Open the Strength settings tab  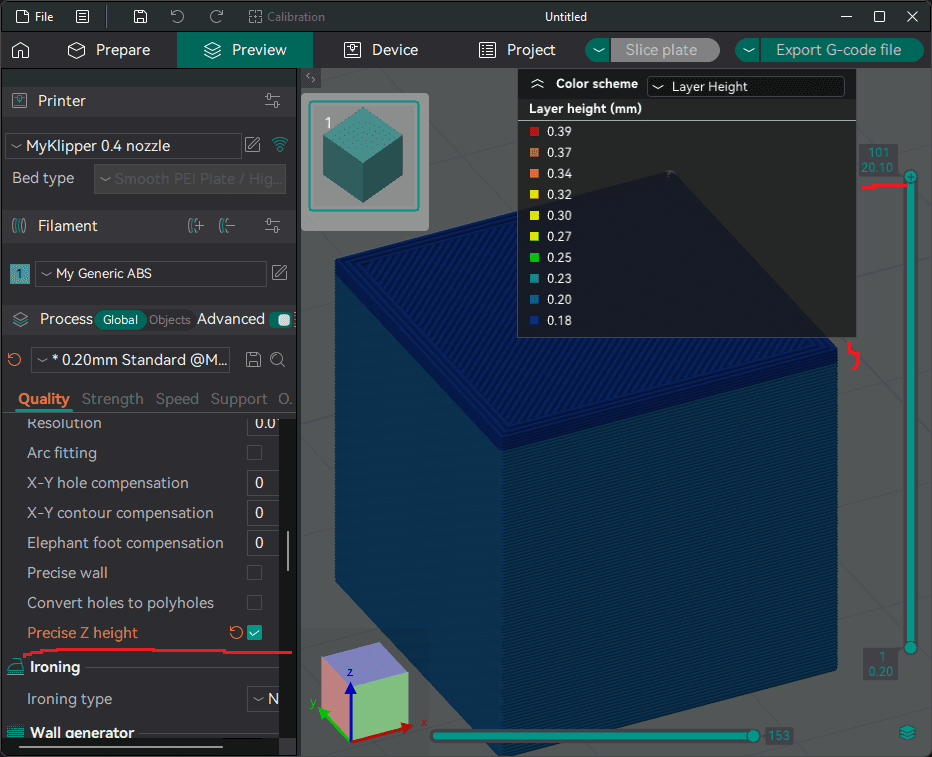click(x=112, y=399)
